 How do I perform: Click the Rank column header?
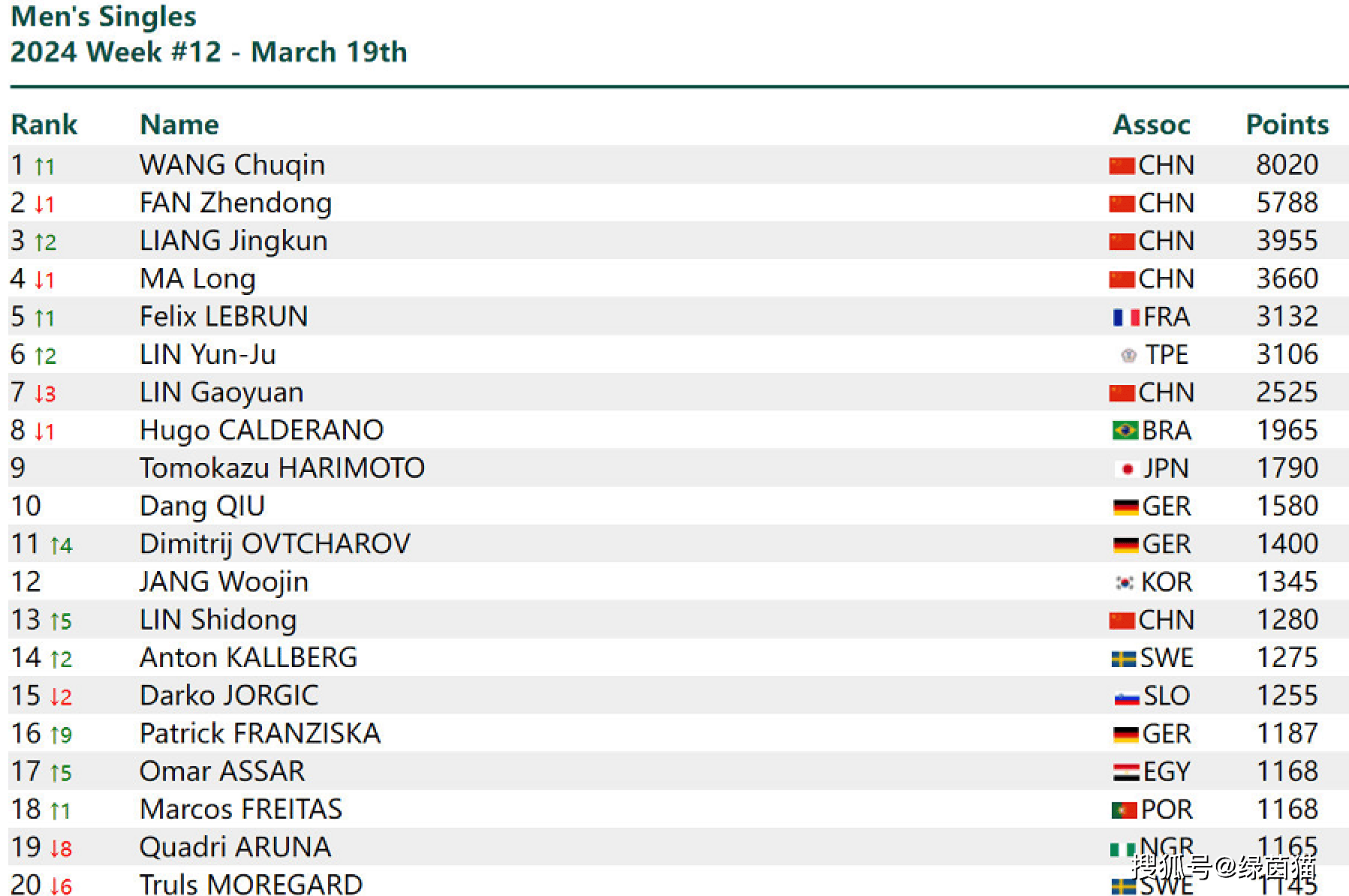[44, 125]
